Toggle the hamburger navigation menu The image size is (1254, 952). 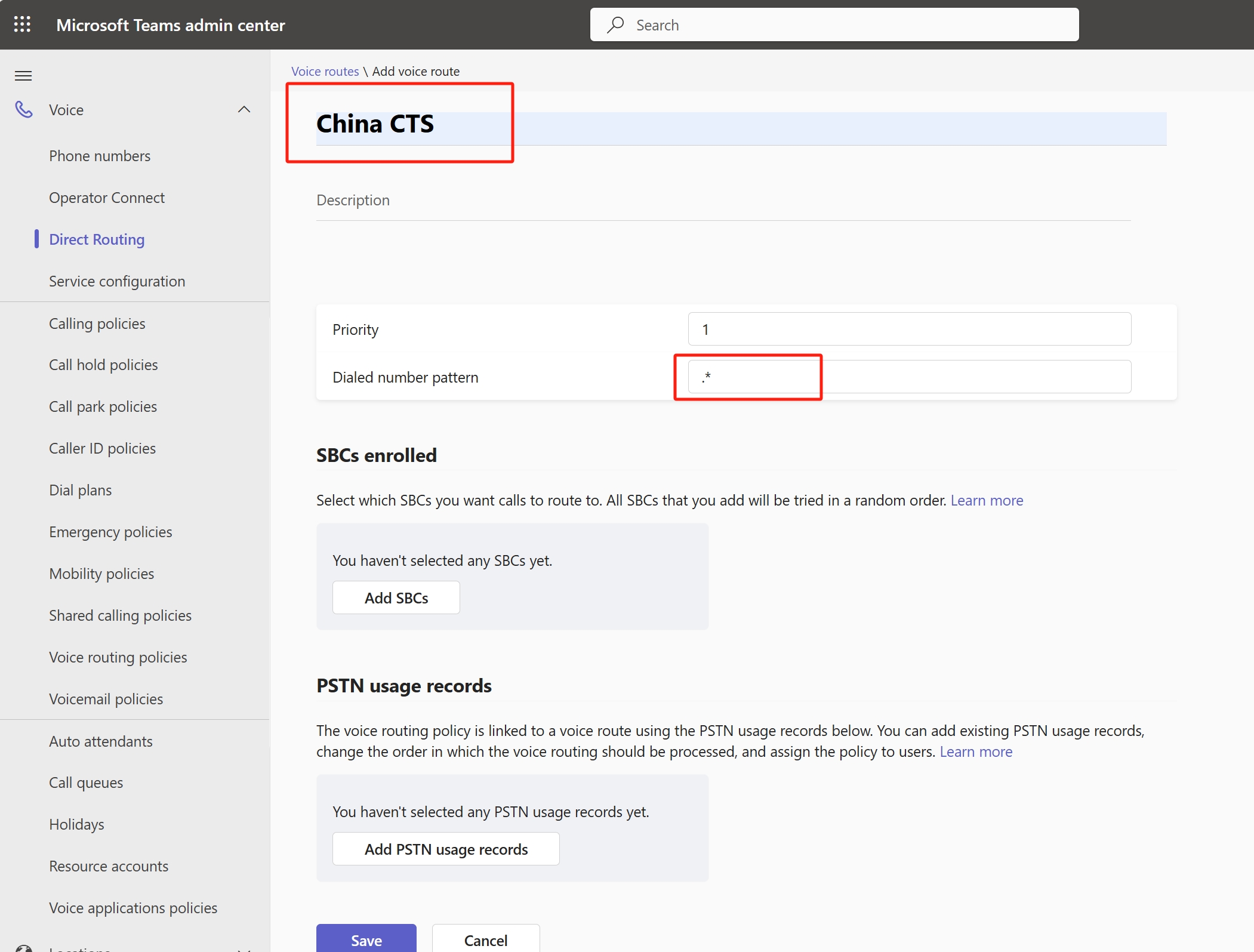(23, 76)
